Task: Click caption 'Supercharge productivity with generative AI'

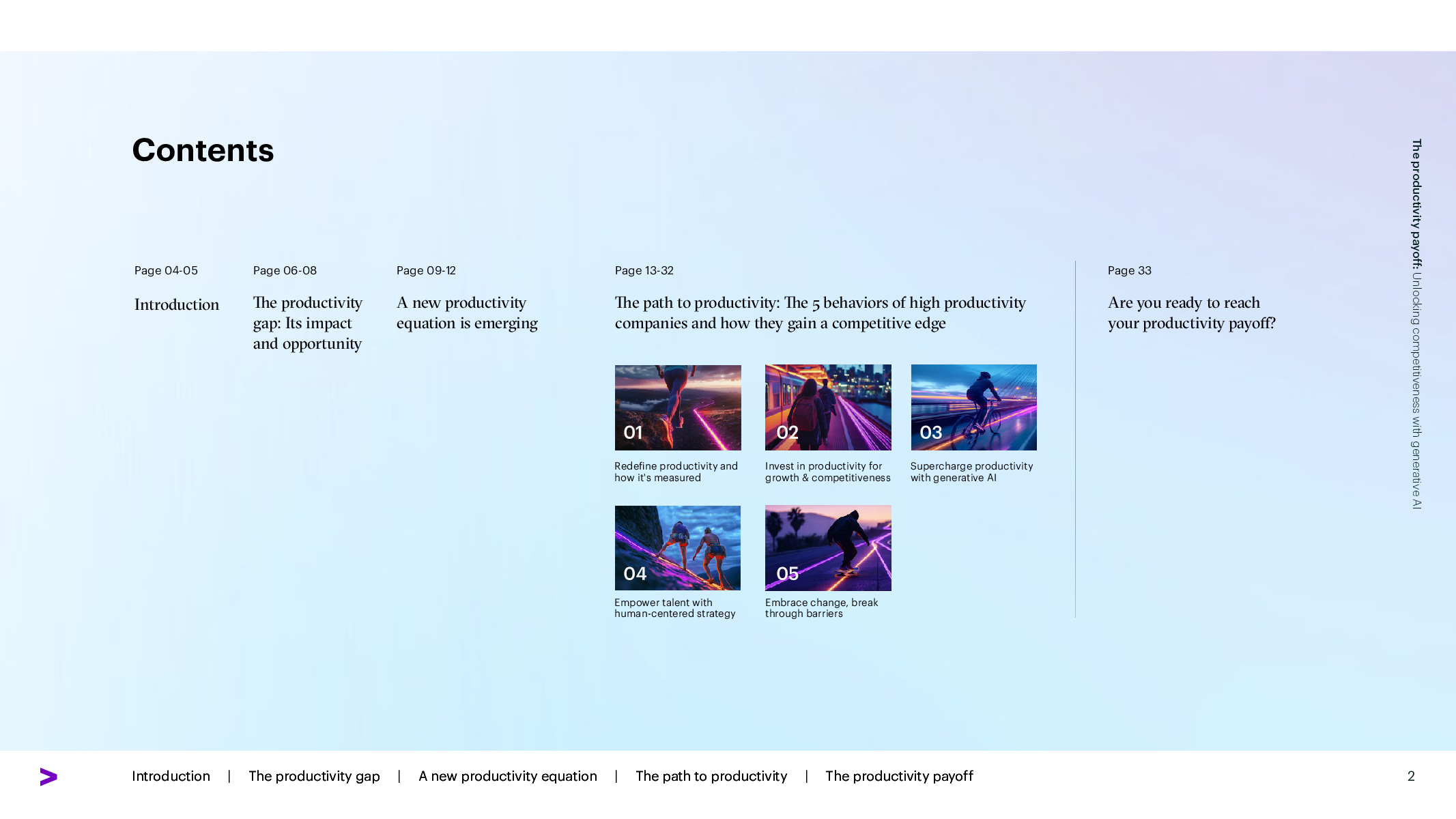Action: click(x=972, y=472)
